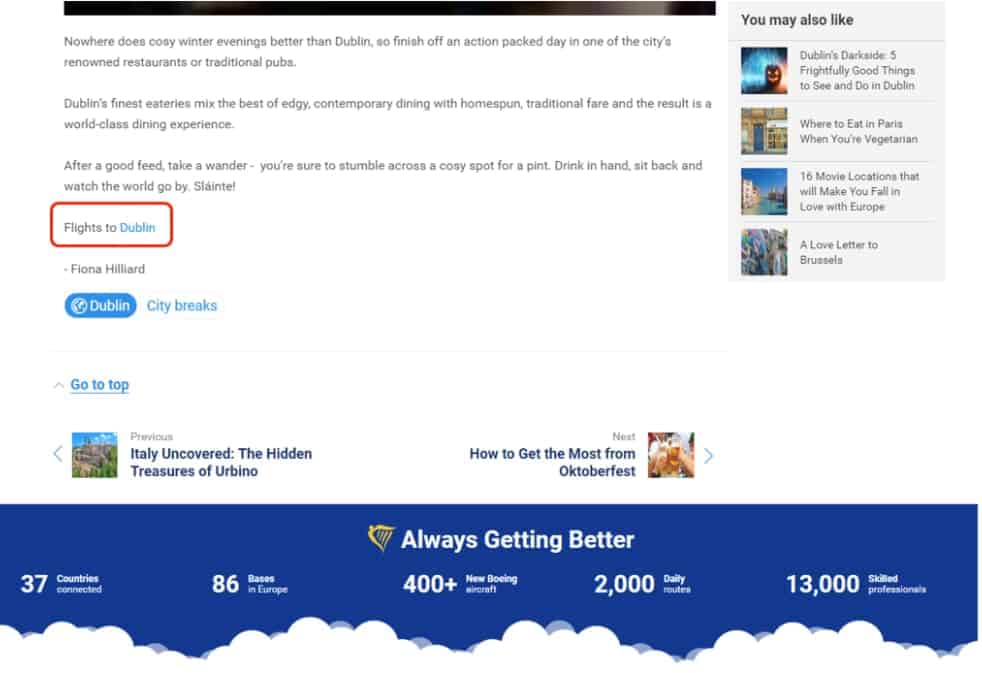This screenshot has width=982, height=673.
Task: Click the Ryanair harp logo icon
Action: [x=380, y=538]
